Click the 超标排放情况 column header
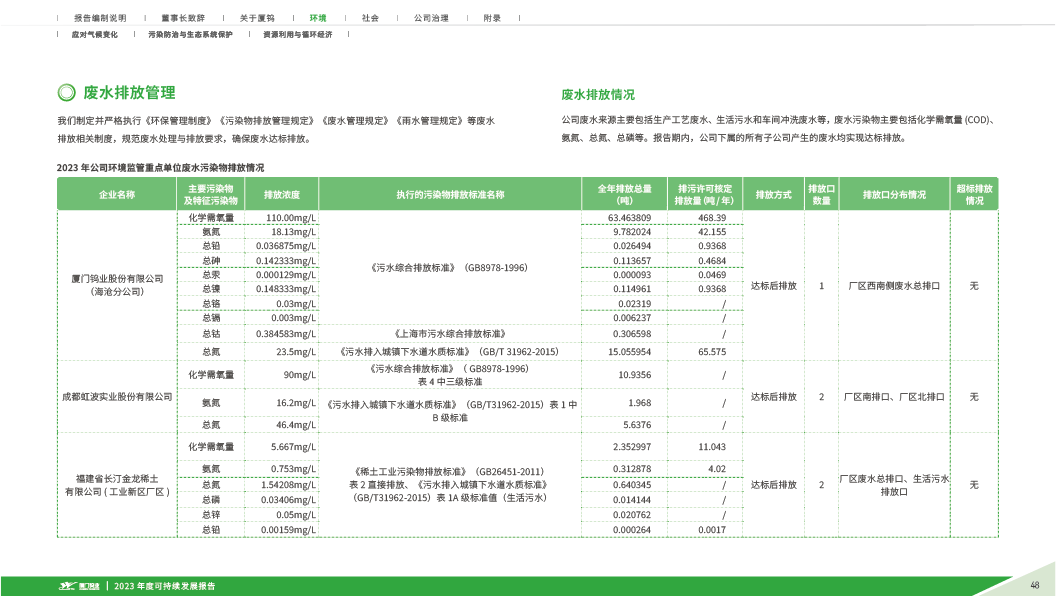 point(974,194)
